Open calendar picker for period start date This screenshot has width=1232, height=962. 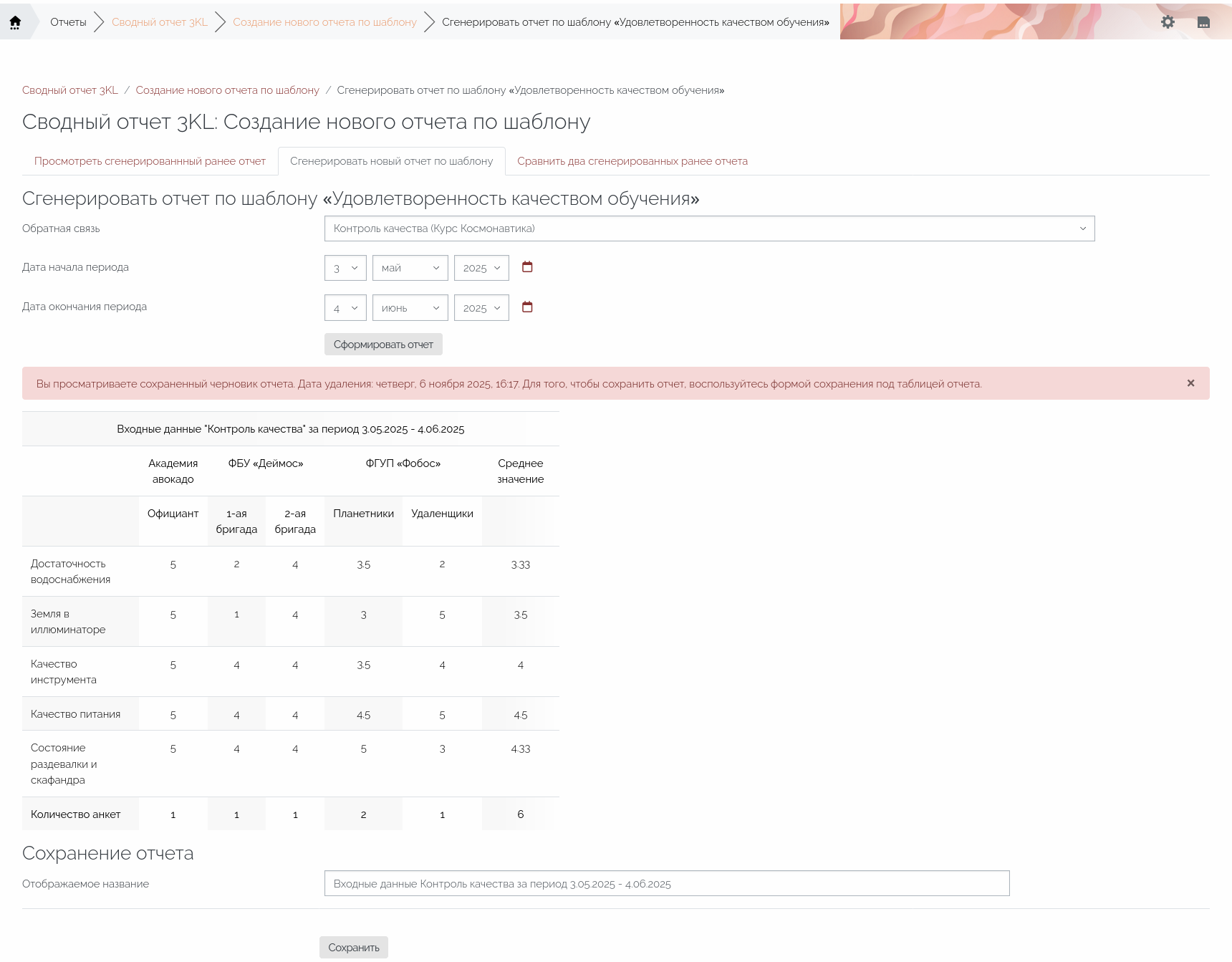click(x=527, y=267)
